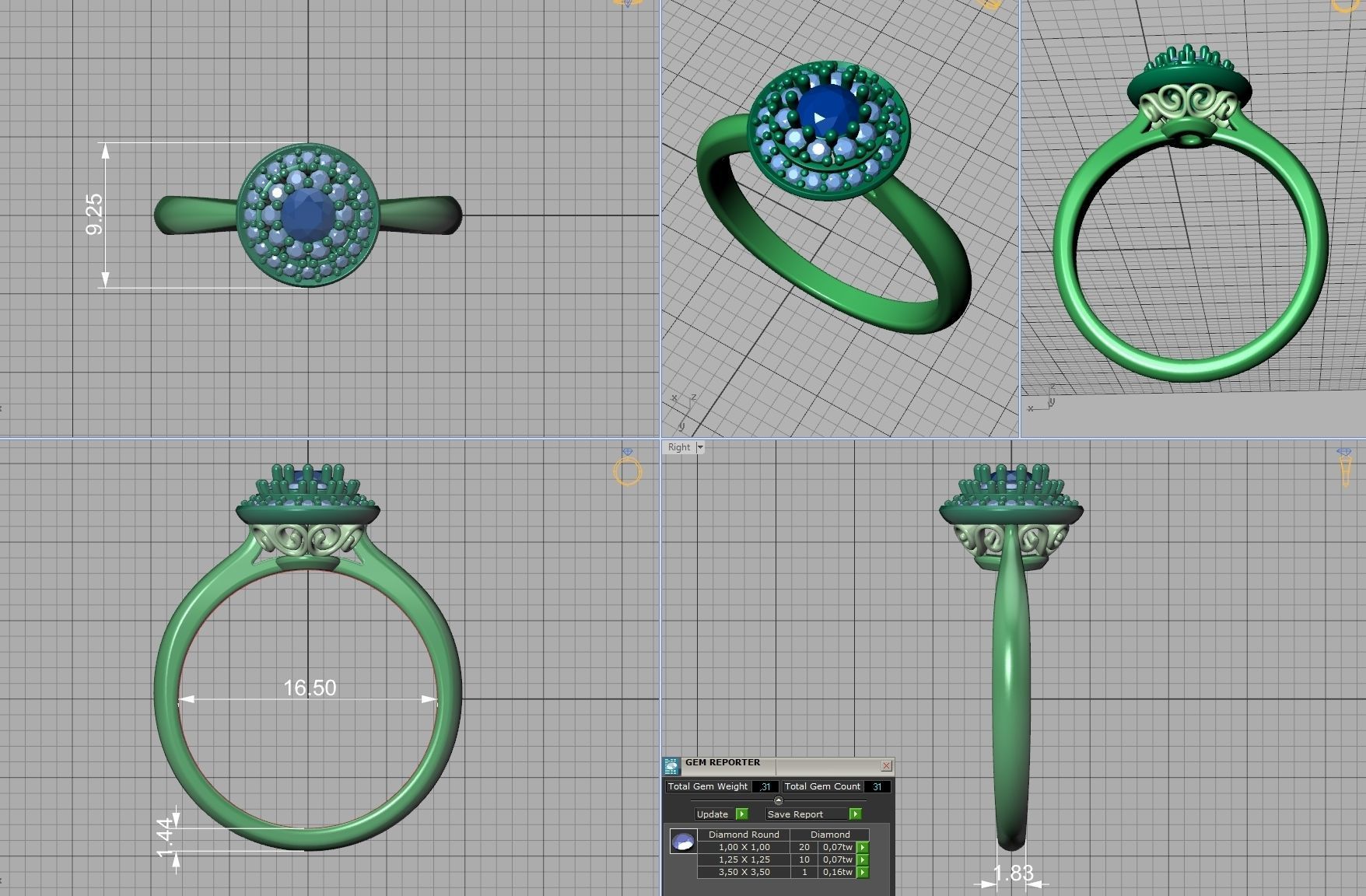Click green arrow for the 1,25 X 1,25 row

pyautogui.click(x=863, y=860)
